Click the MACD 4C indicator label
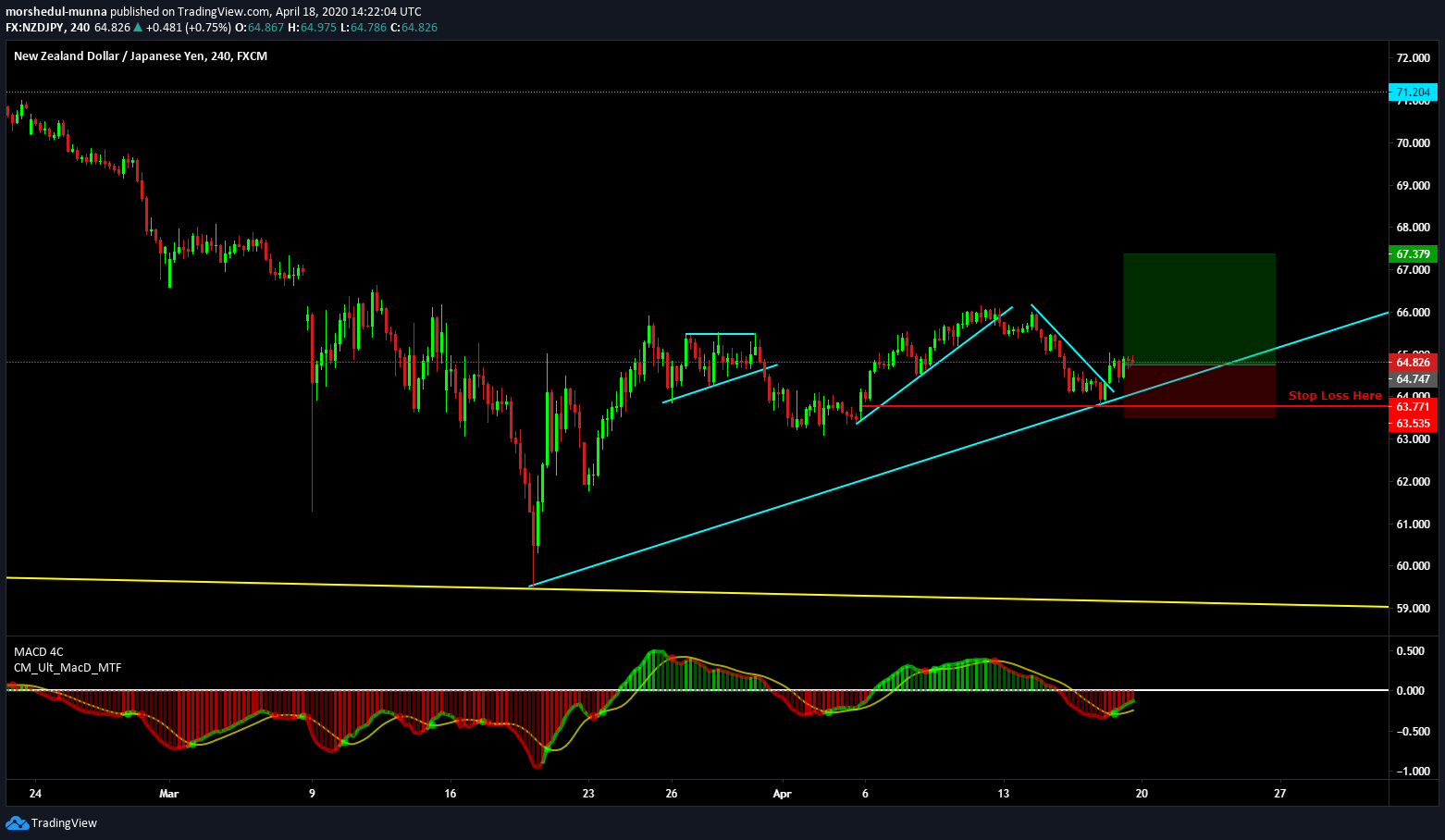 39,652
